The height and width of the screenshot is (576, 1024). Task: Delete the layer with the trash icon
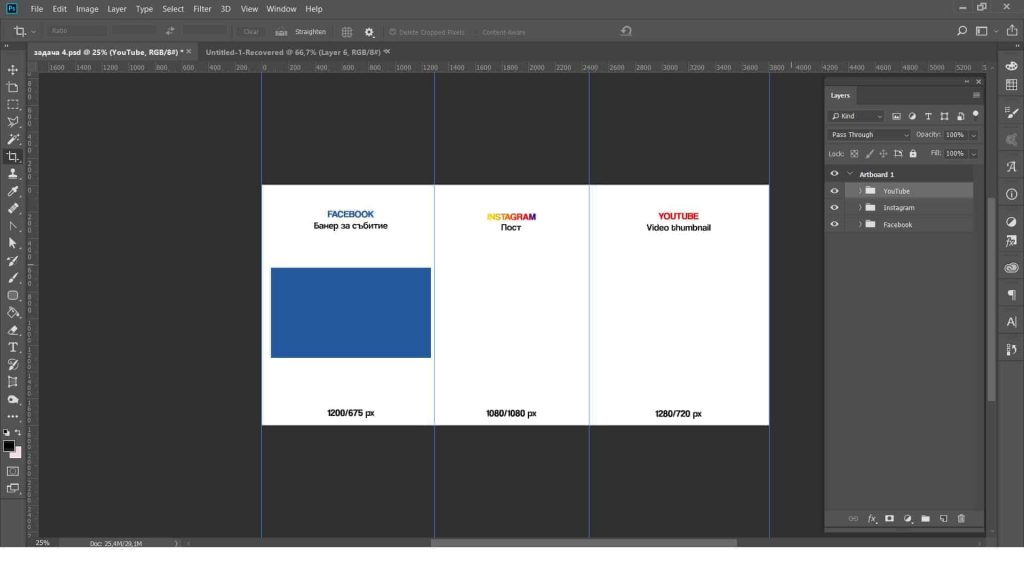(961, 519)
